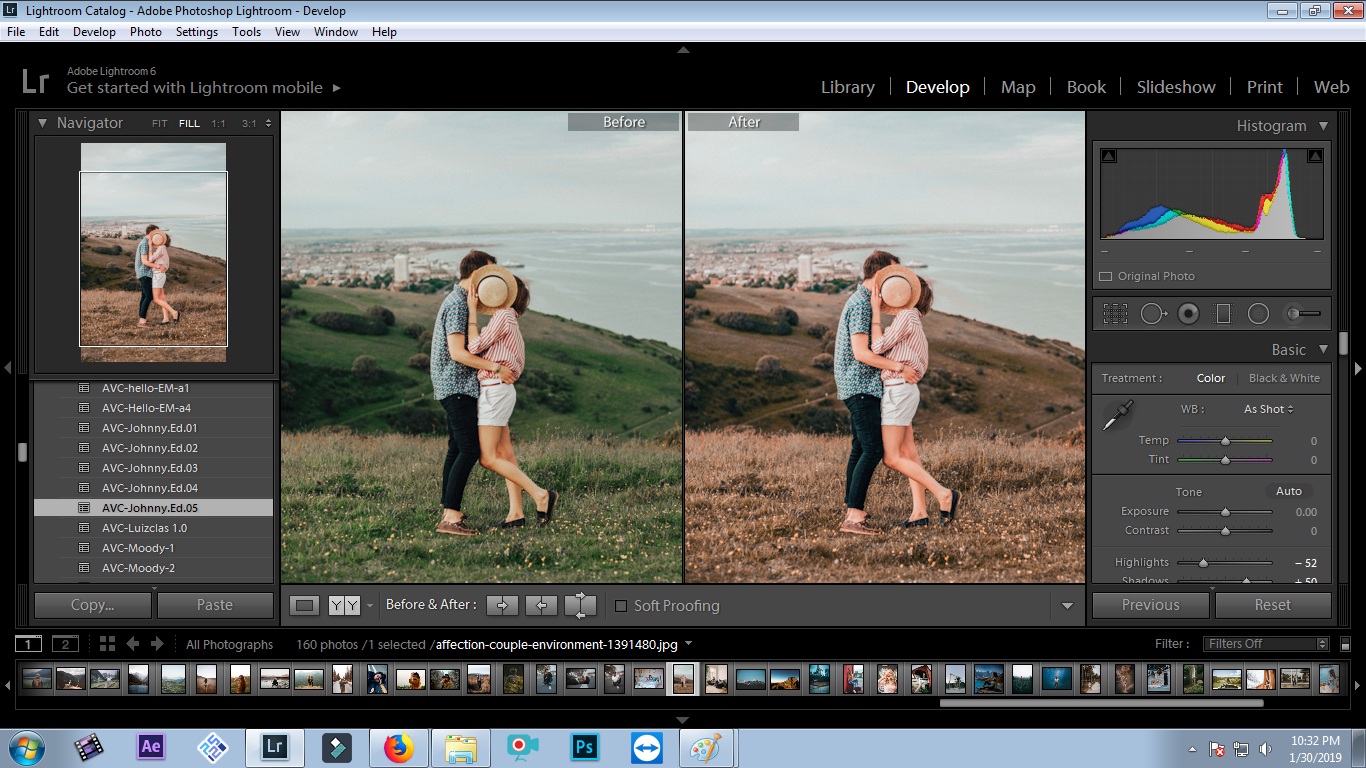The image size is (1366, 768).
Task: Click the Copy... button
Action: click(93, 605)
